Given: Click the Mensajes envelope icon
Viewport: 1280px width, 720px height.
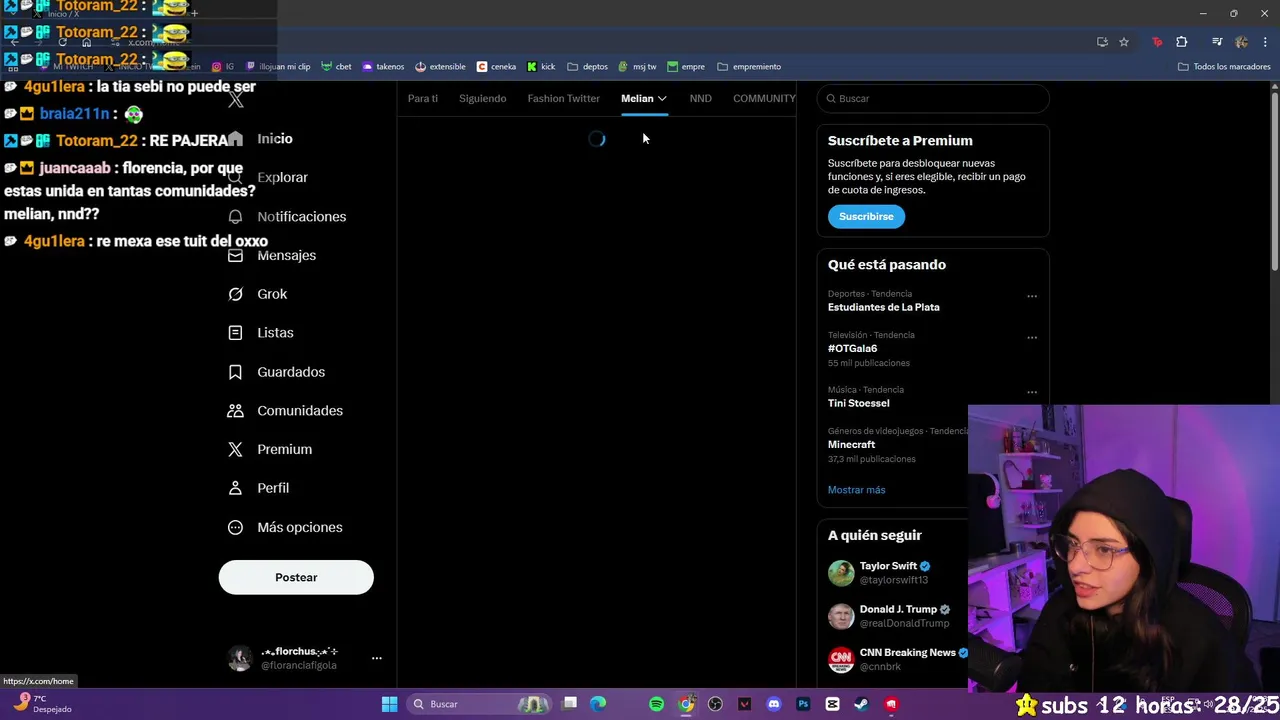Looking at the screenshot, I should pyautogui.click(x=235, y=255).
